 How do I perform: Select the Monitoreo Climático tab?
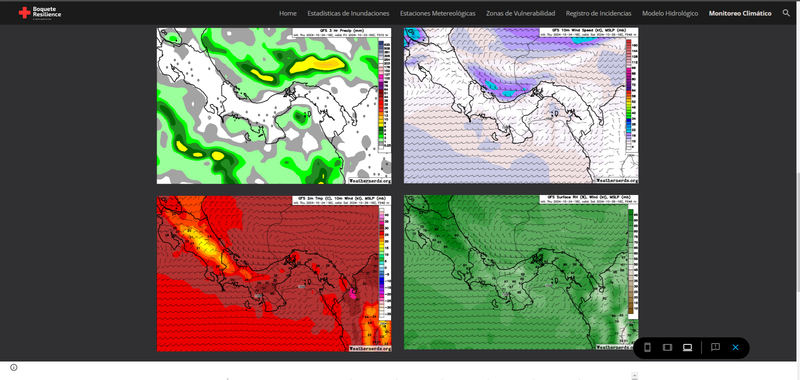coord(740,13)
